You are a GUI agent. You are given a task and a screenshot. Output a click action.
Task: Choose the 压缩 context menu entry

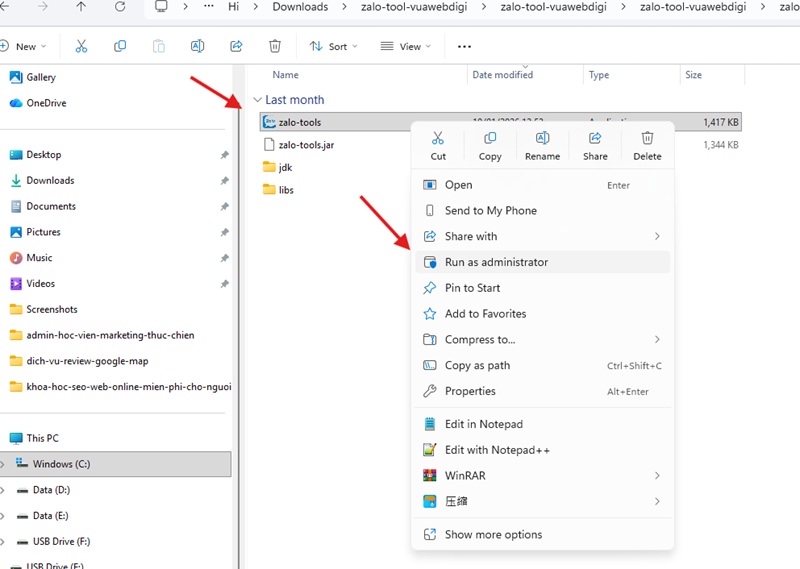point(542,501)
